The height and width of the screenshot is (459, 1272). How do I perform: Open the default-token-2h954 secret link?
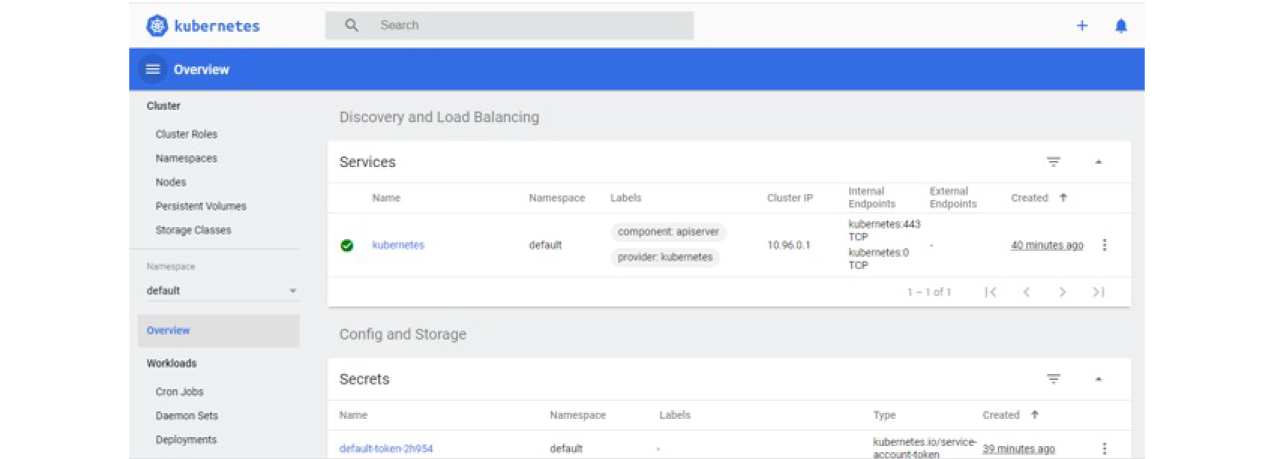point(386,449)
